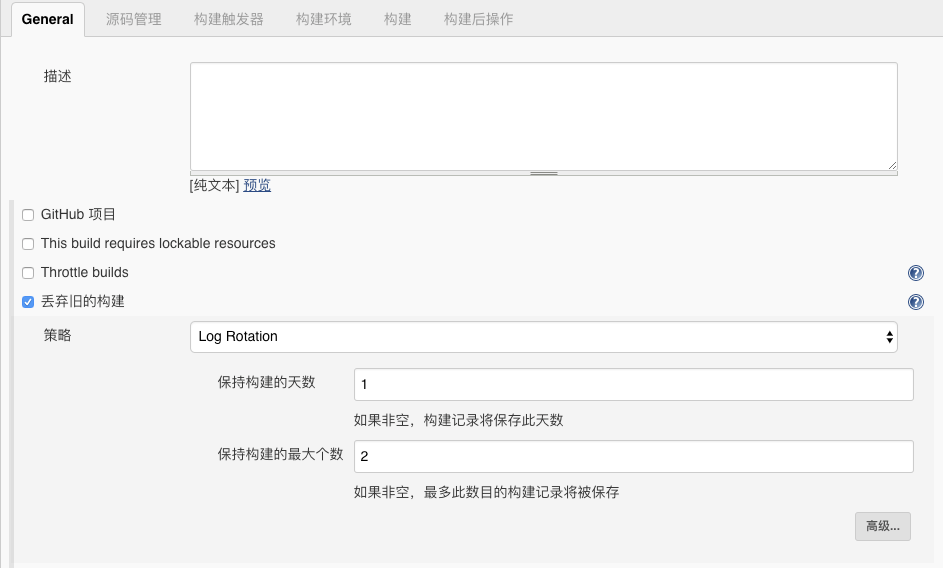Switch to the 构建后操作 tab
This screenshot has width=943, height=568.
tap(478, 19)
